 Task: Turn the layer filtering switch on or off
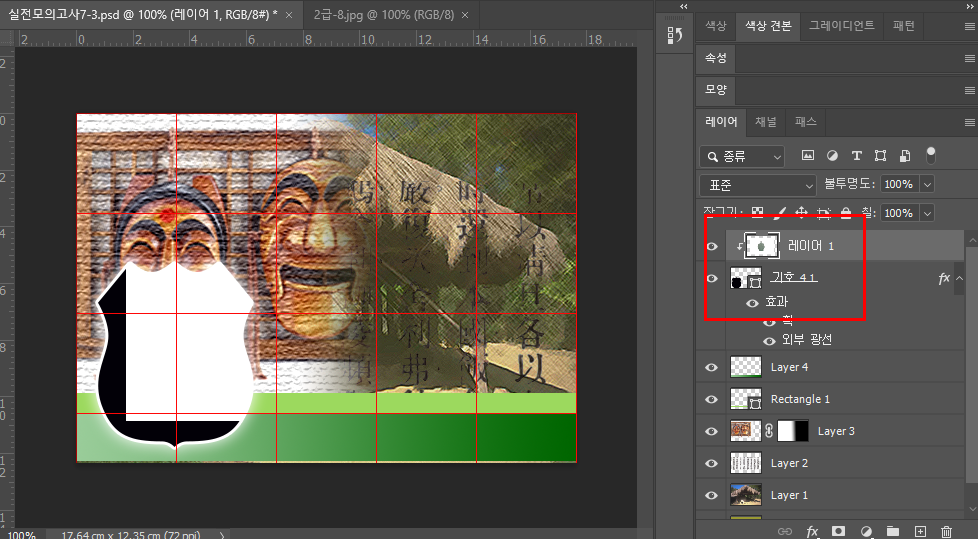click(931, 155)
